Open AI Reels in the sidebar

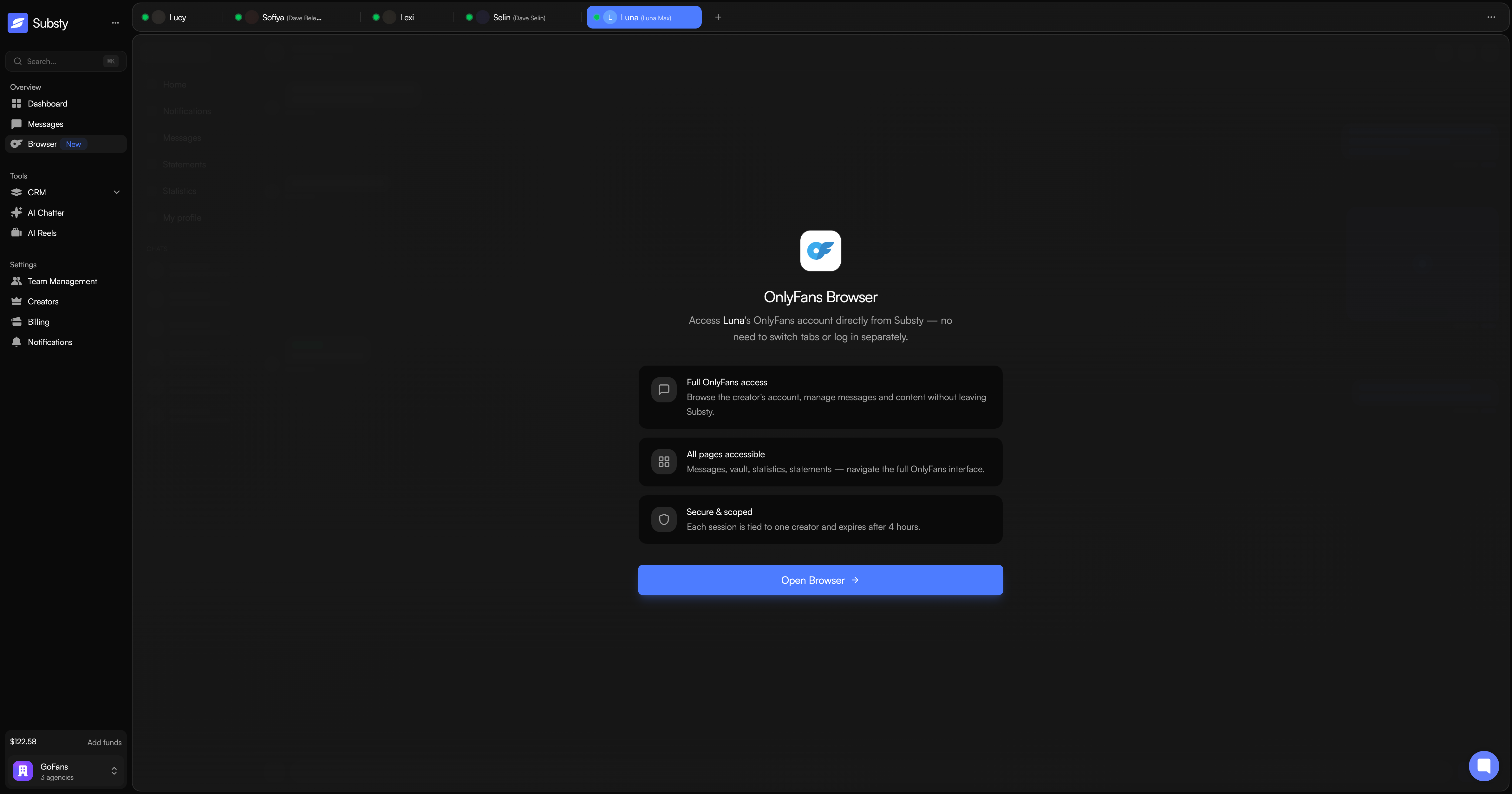coord(42,233)
